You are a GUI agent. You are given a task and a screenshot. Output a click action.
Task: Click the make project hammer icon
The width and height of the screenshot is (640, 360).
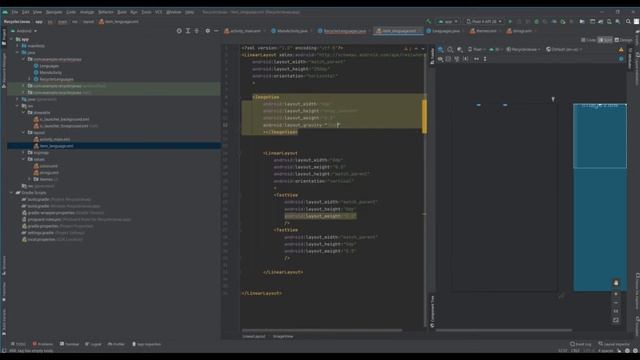[428, 21]
